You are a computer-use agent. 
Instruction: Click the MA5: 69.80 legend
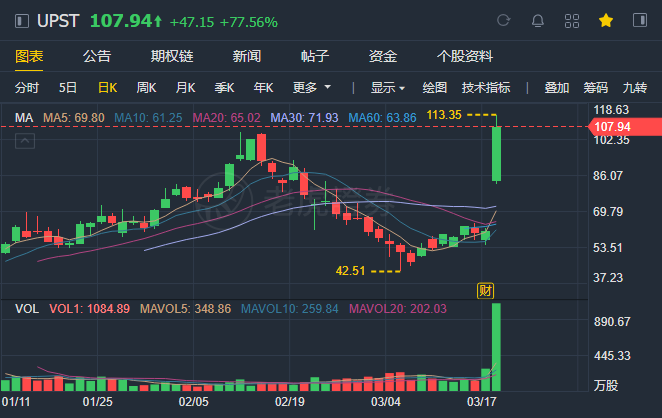click(74, 117)
